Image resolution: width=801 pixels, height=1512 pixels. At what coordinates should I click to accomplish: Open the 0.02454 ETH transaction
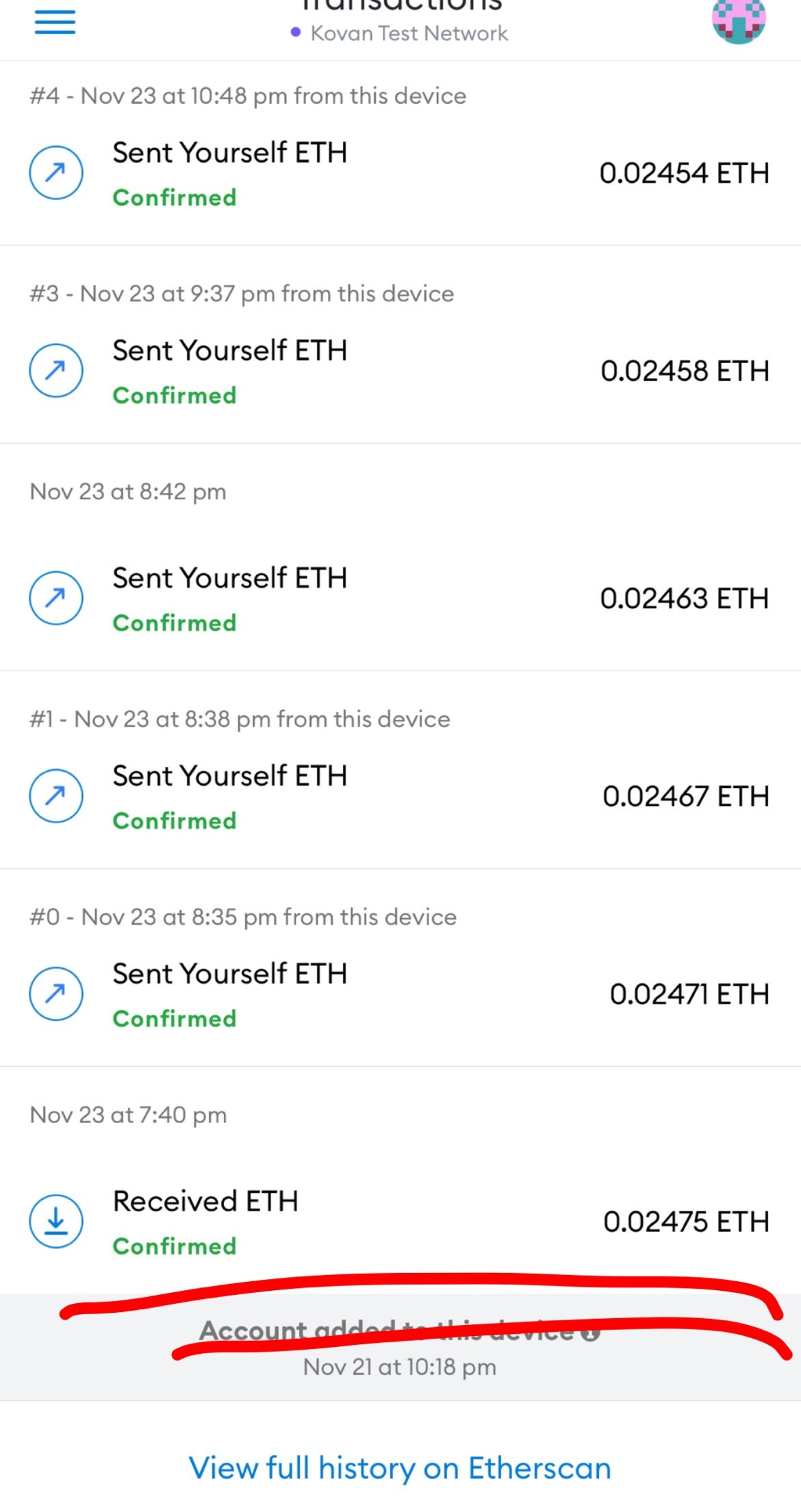coord(684,173)
